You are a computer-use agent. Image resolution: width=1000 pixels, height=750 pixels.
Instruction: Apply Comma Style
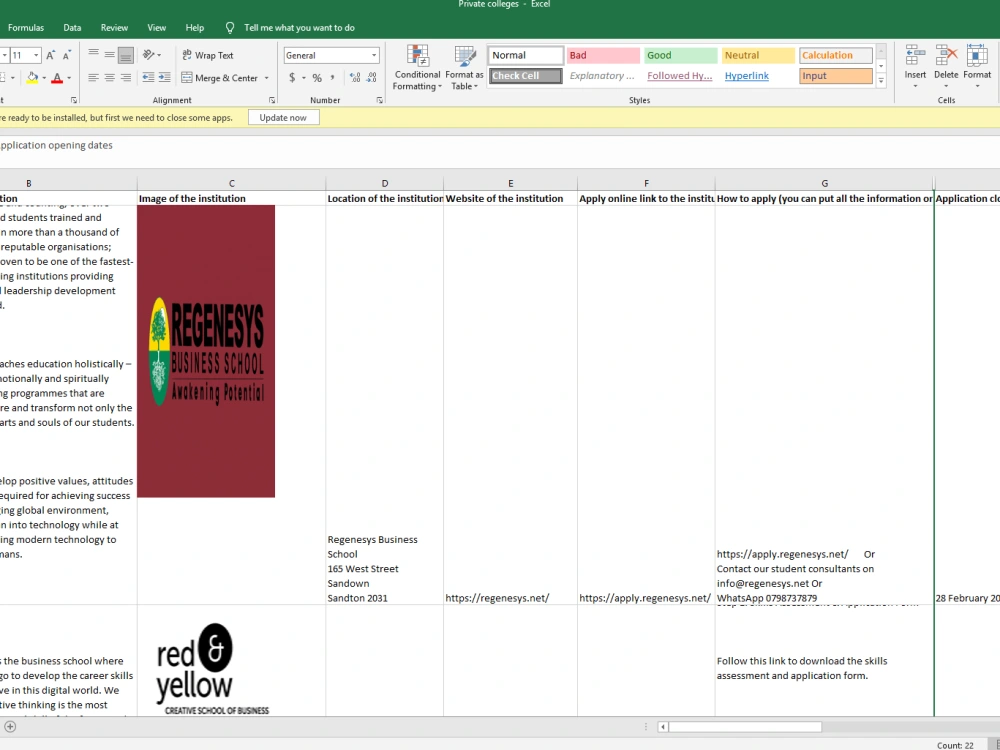coord(332,78)
